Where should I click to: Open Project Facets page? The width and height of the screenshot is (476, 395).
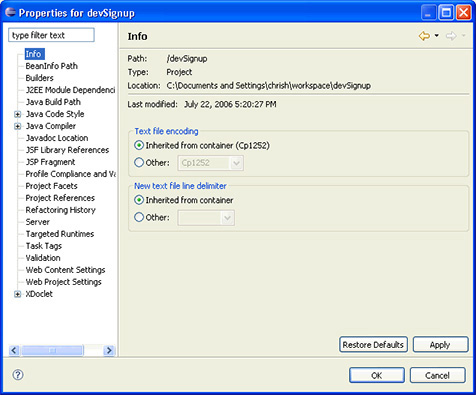[x=51, y=186]
